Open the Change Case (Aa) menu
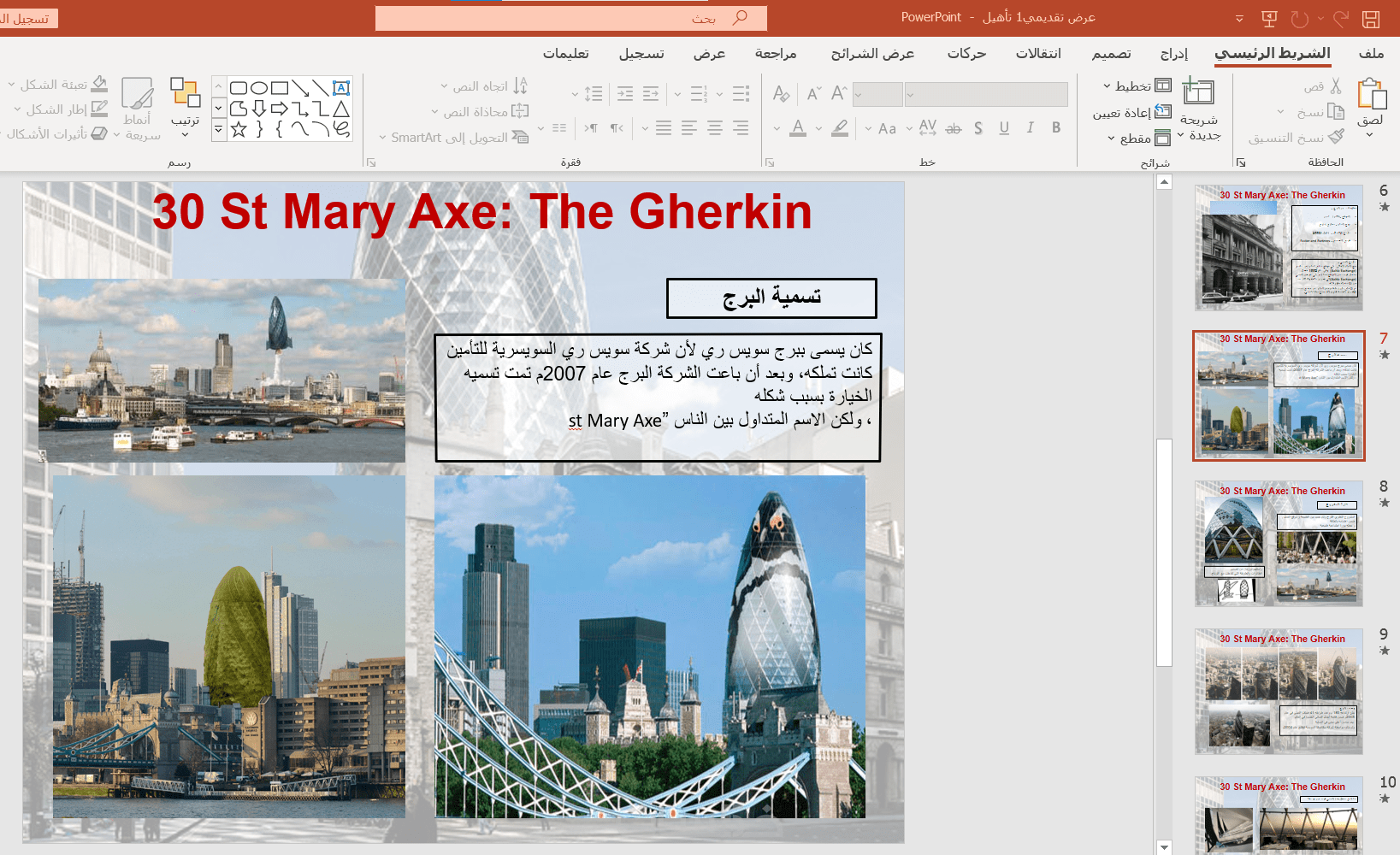Image resolution: width=1400 pixels, height=855 pixels. (888, 128)
